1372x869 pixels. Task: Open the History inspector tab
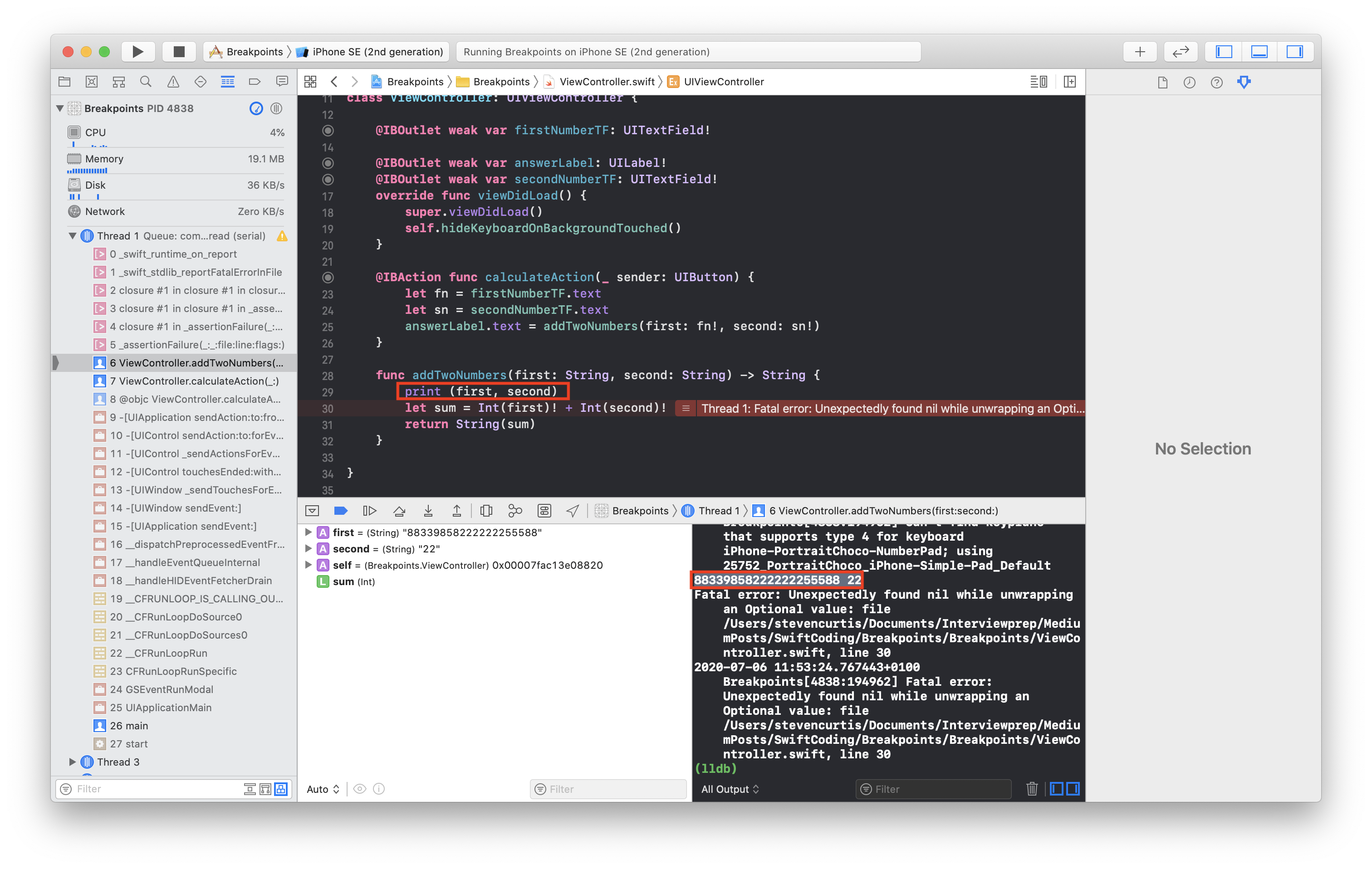(x=1189, y=83)
